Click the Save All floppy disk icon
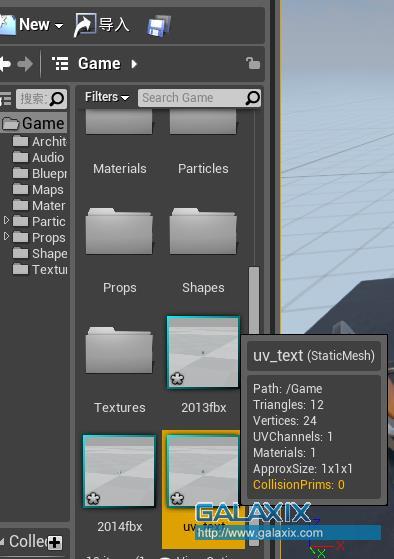The height and width of the screenshot is (559, 394). pos(159,26)
